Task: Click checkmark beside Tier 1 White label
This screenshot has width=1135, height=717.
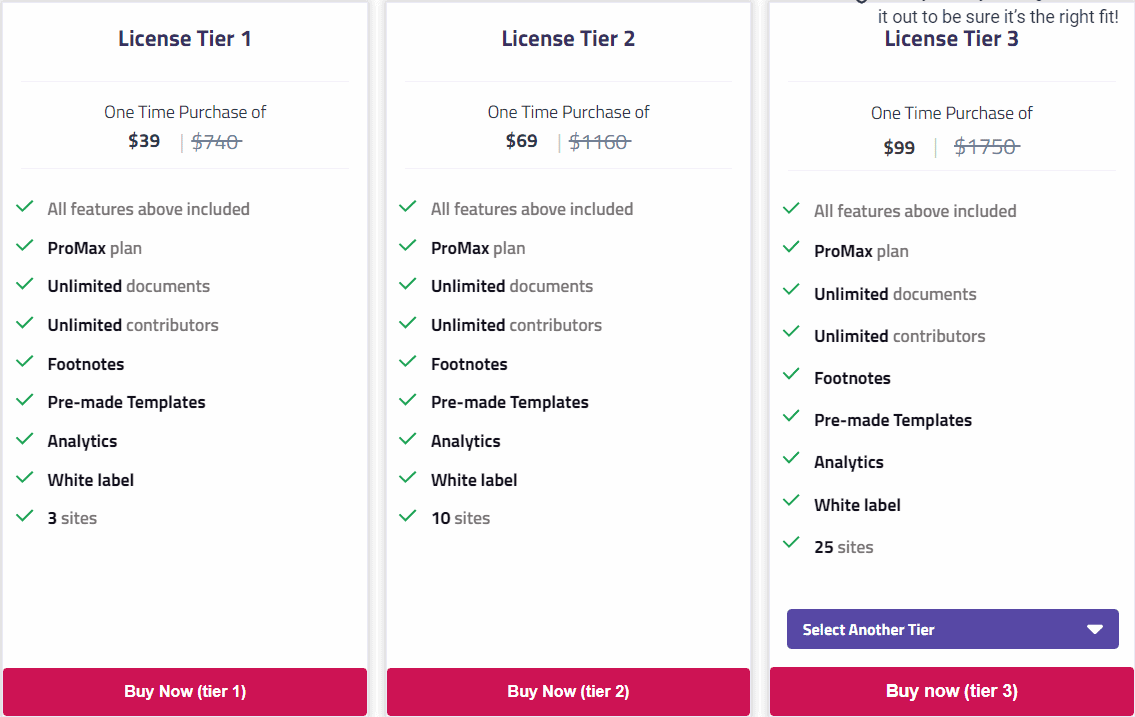Action: [x=25, y=478]
